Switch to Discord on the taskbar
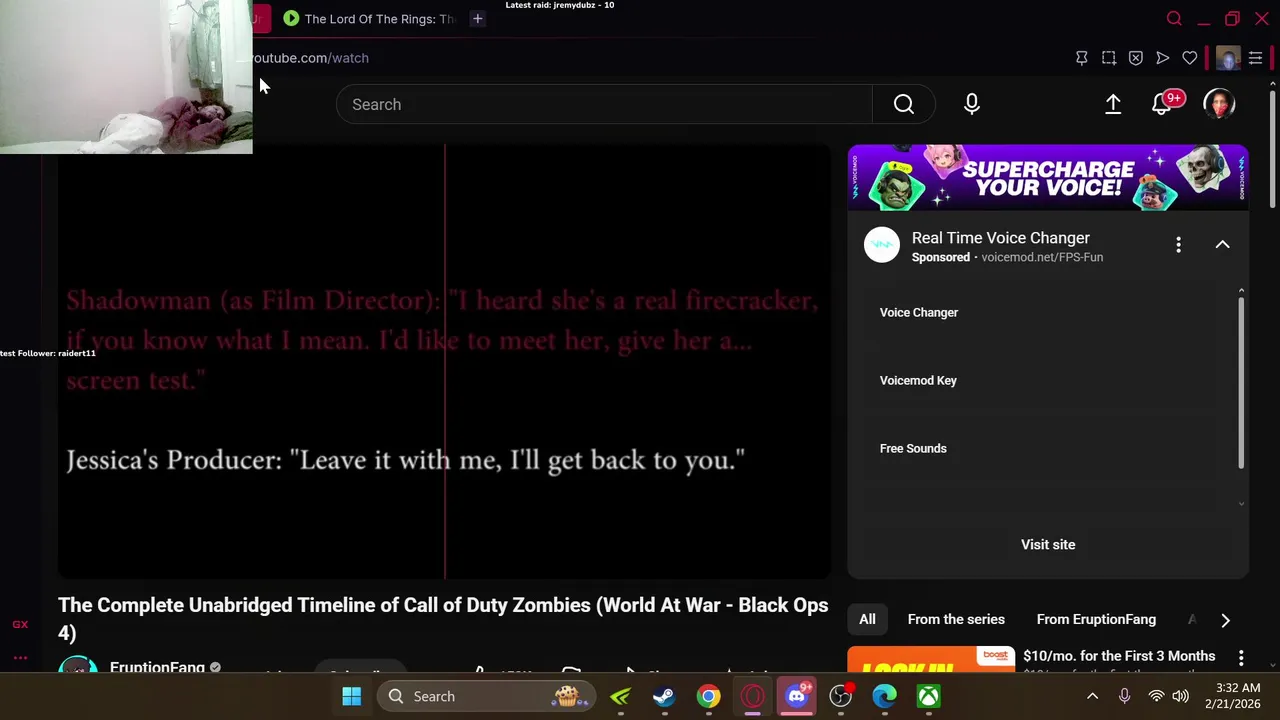 (x=796, y=696)
